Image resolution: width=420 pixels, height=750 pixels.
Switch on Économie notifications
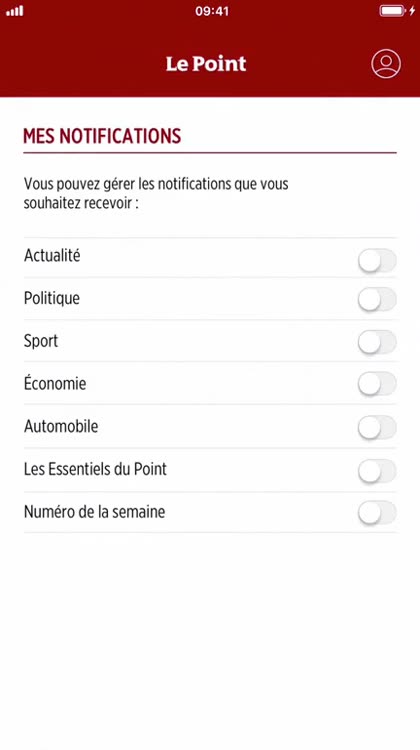tap(377, 384)
